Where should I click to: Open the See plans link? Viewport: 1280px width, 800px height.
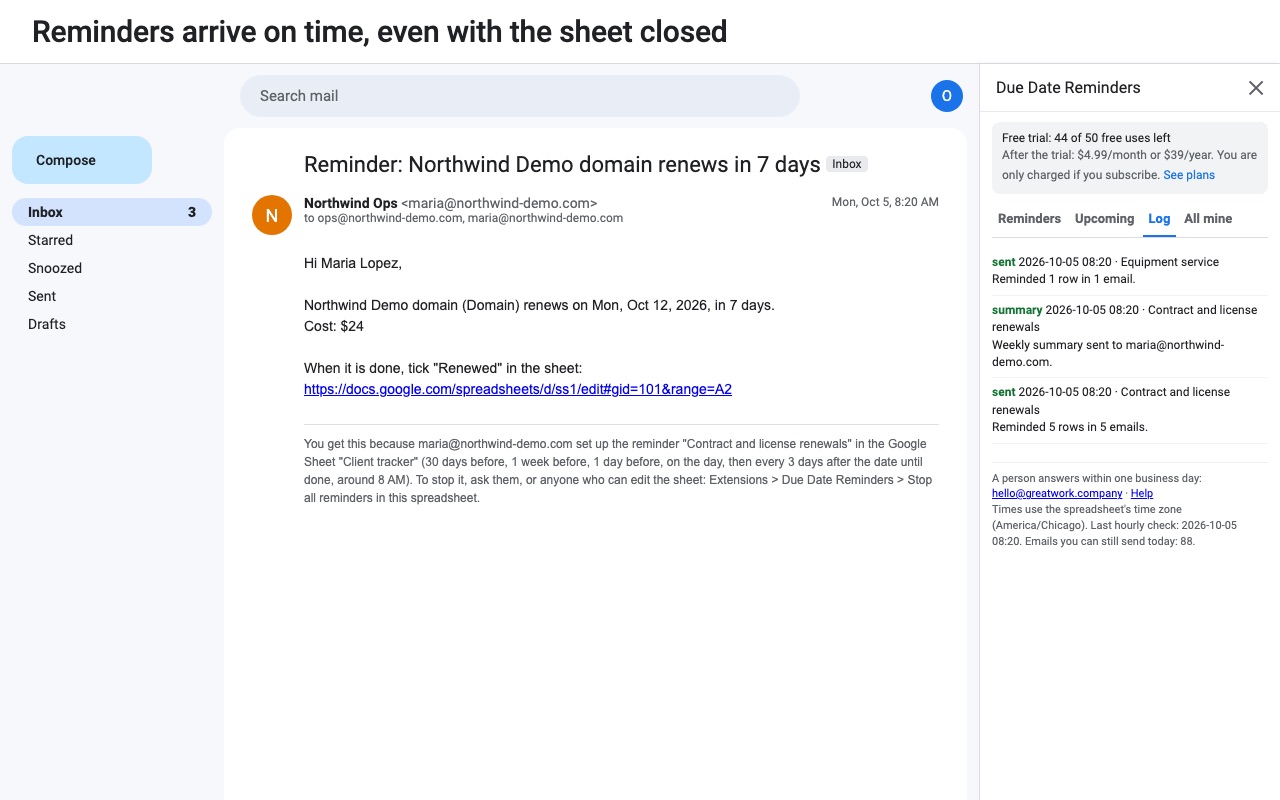[x=1189, y=175]
